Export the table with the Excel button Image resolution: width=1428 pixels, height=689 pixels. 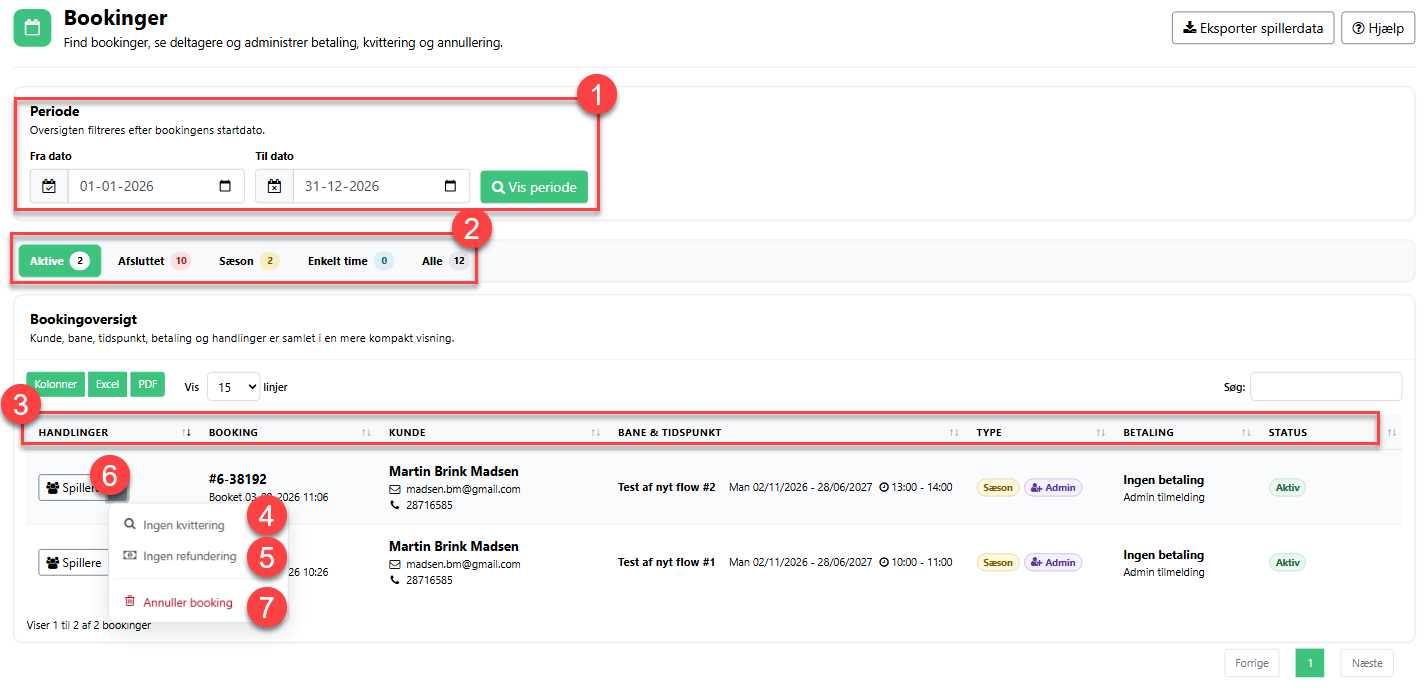[107, 384]
